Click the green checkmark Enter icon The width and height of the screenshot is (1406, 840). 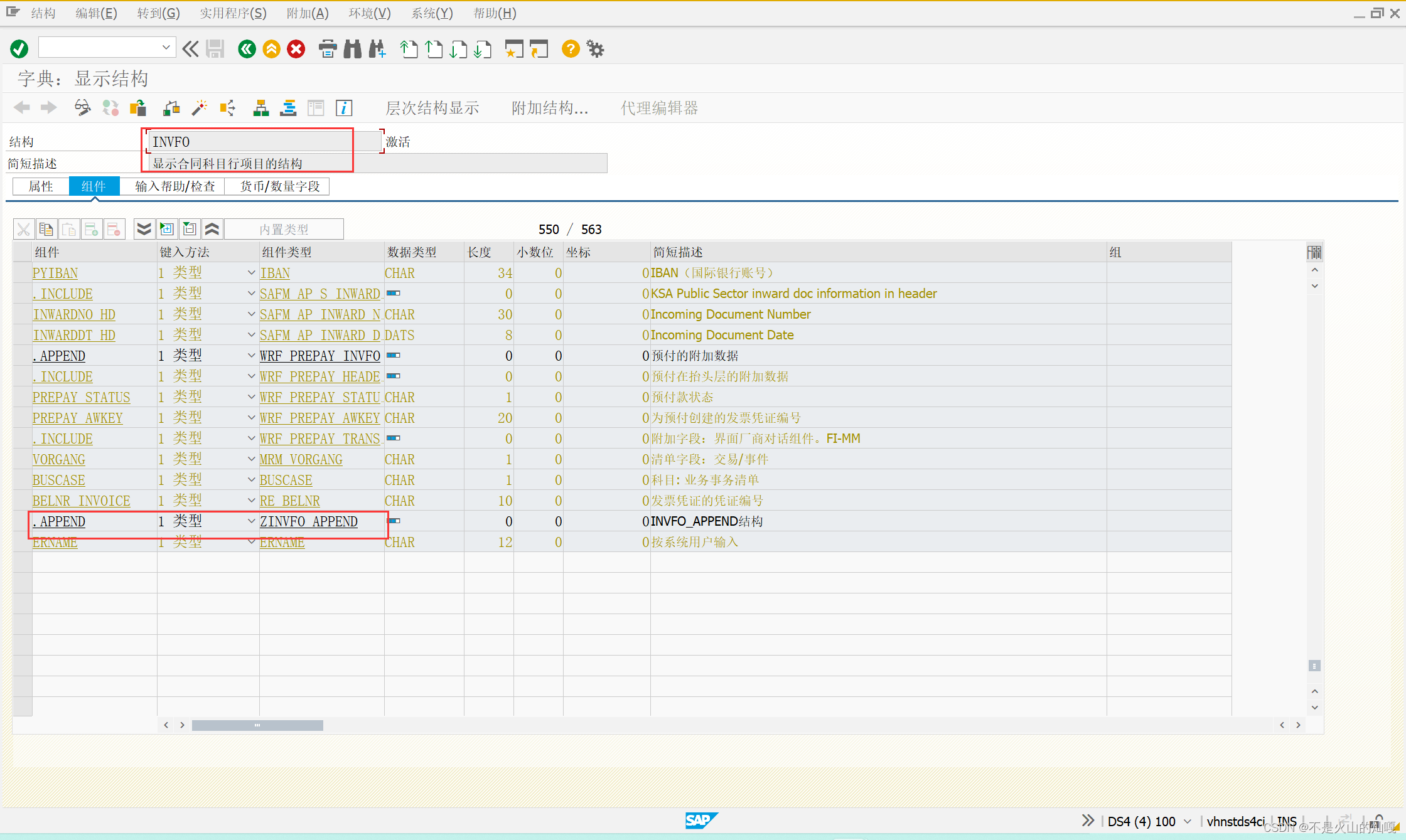coord(19,48)
